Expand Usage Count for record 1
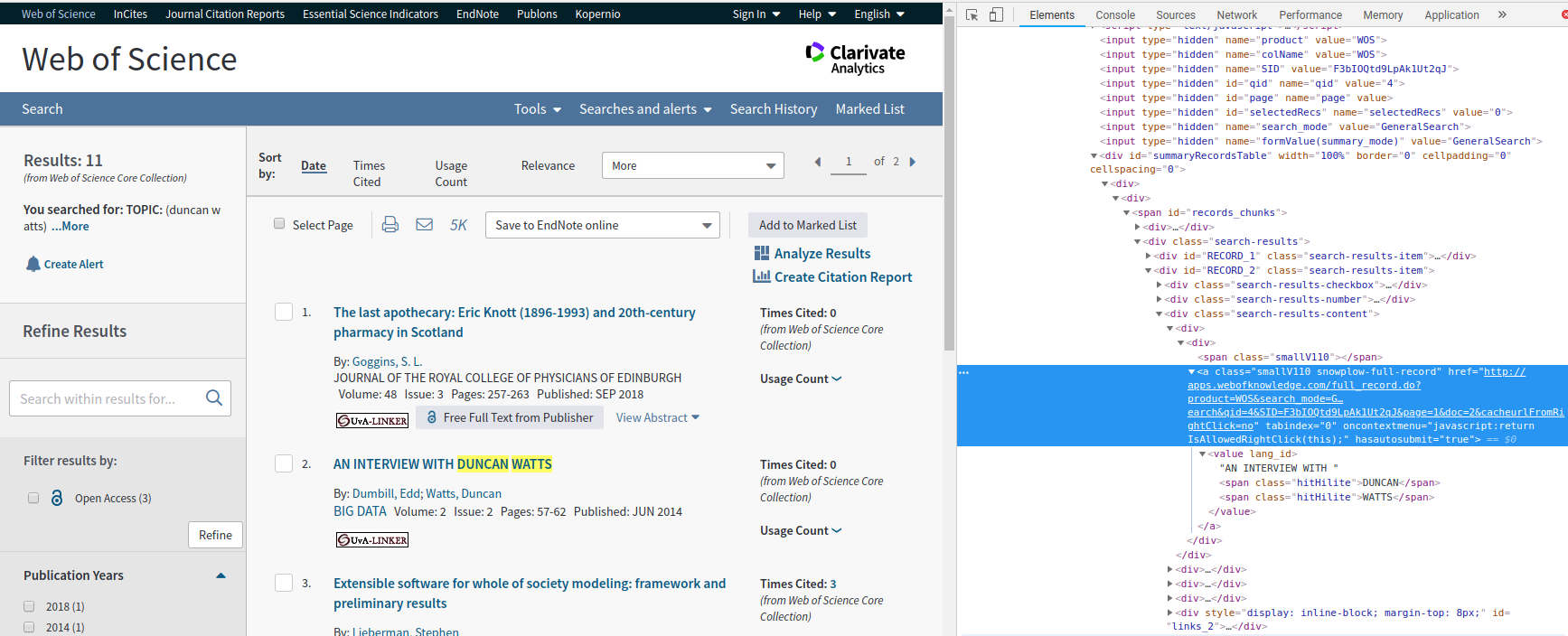Screen dimensions: 1568x636 pos(801,379)
